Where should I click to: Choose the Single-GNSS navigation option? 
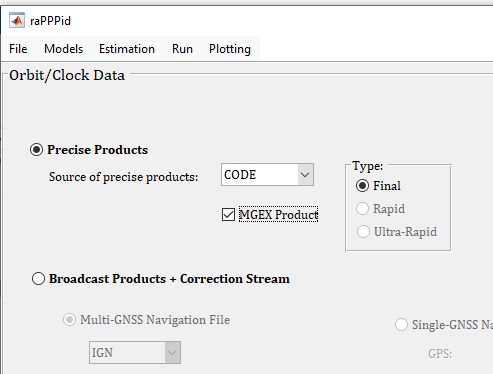[x=401, y=324]
